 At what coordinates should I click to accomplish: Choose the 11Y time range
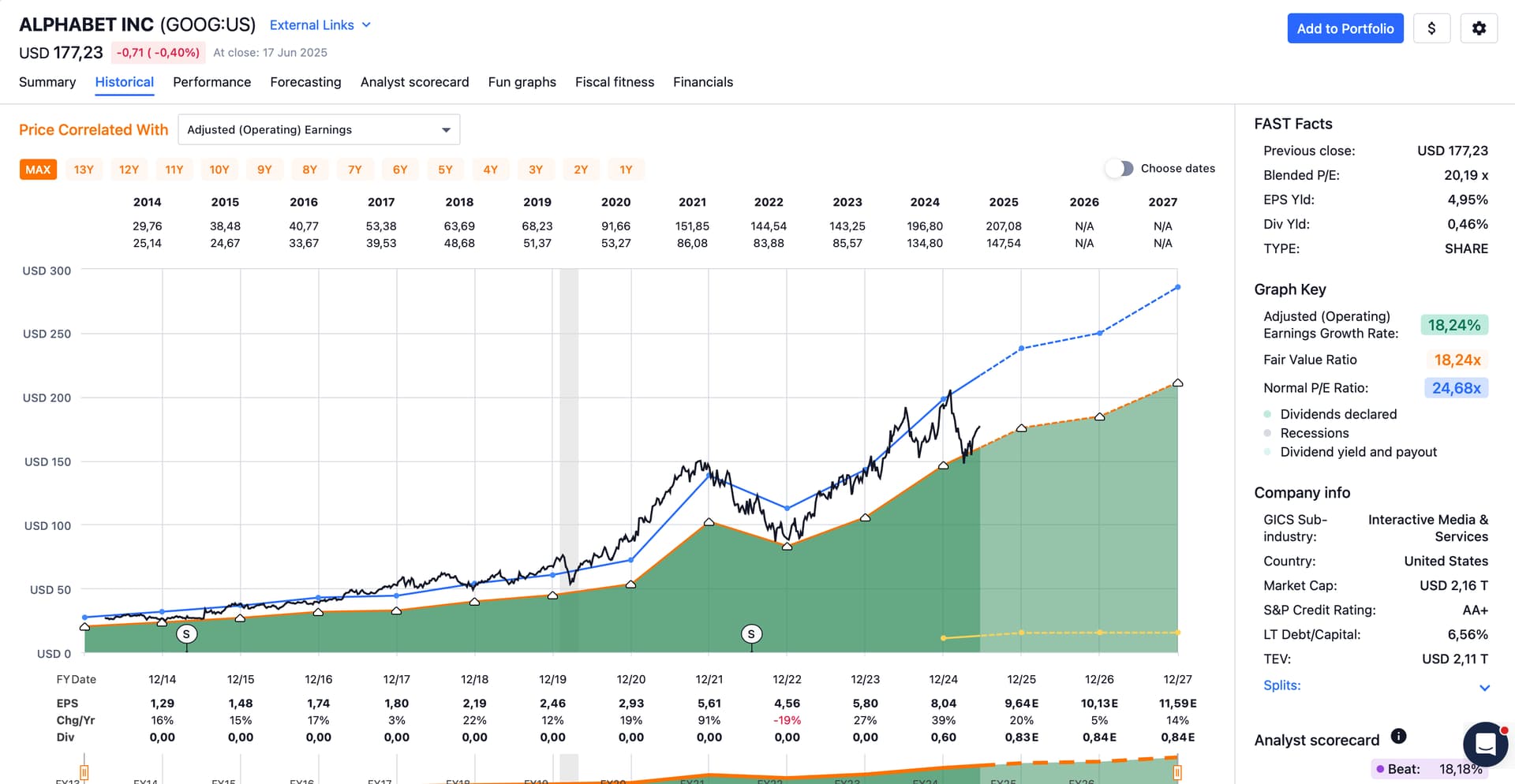174,170
